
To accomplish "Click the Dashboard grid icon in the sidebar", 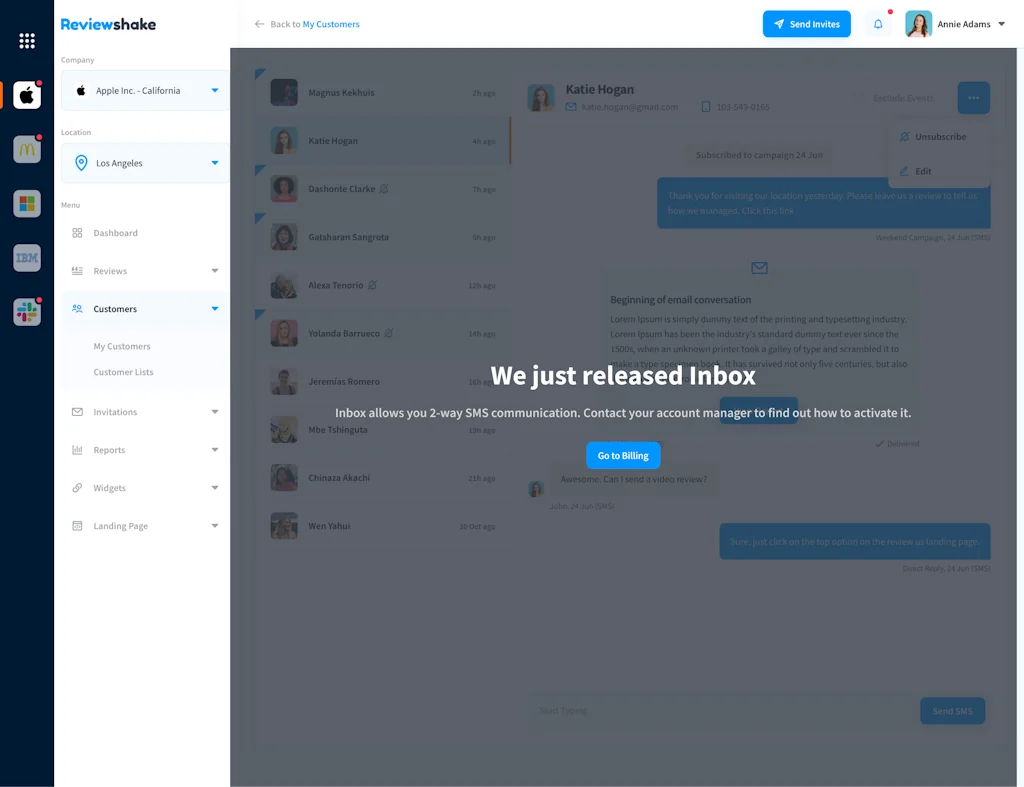I will [x=79, y=232].
